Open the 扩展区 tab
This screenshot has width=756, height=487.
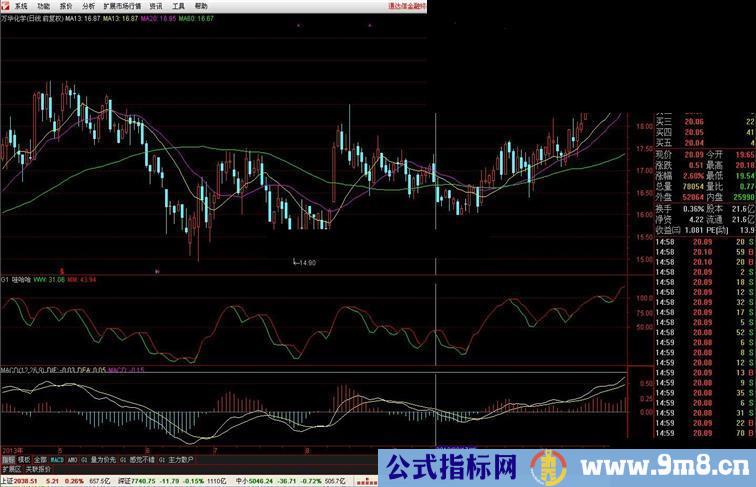tap(11, 468)
